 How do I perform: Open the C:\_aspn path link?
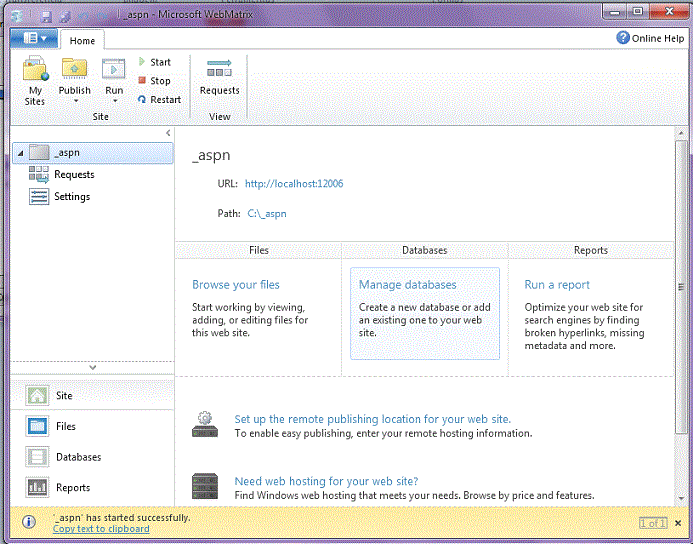point(267,214)
